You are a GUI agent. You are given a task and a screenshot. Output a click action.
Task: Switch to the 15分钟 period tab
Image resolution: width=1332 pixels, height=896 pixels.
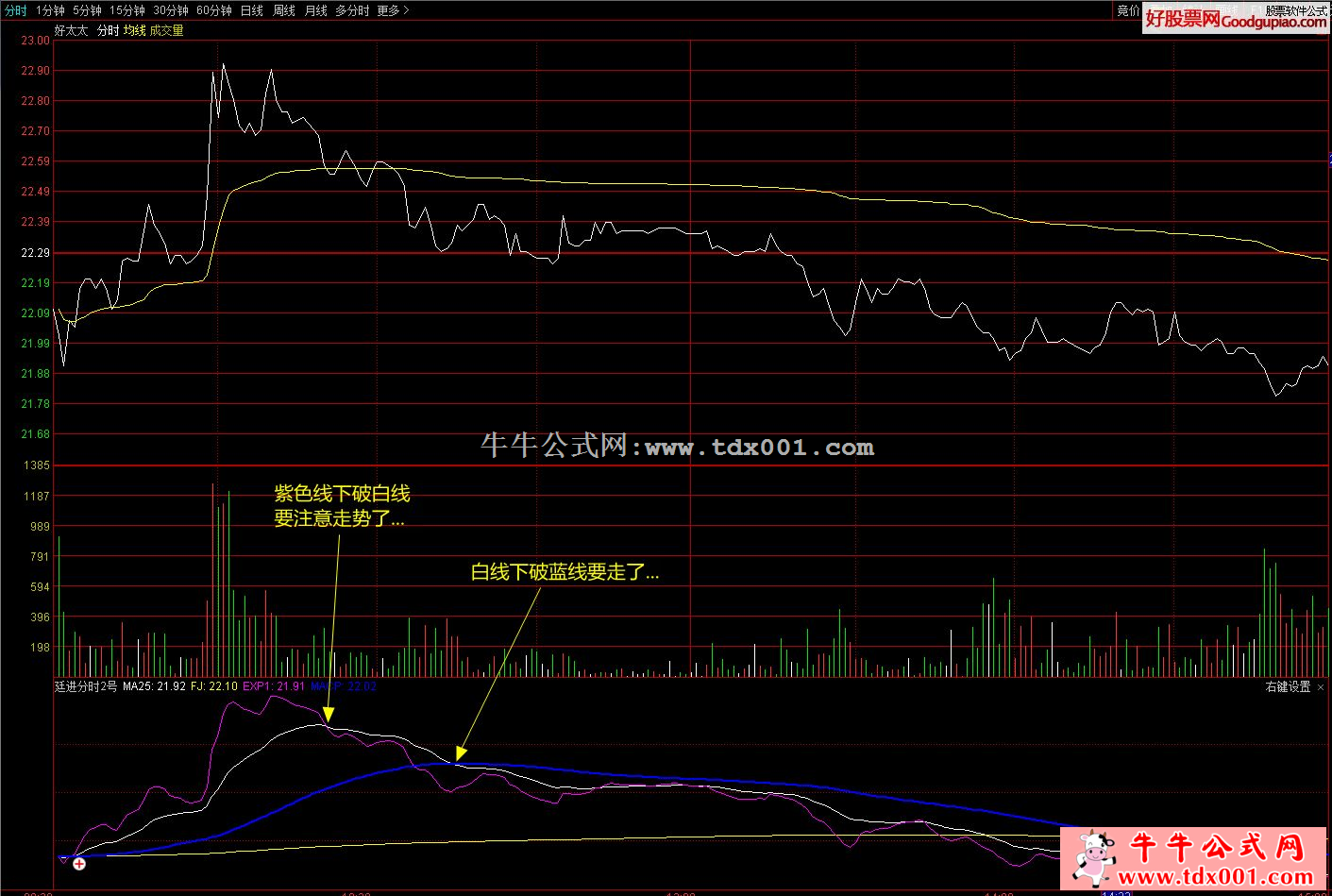coord(127,10)
